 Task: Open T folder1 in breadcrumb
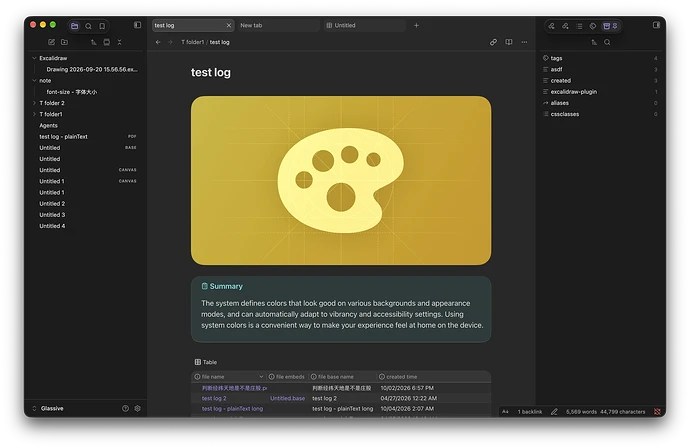[193, 42]
